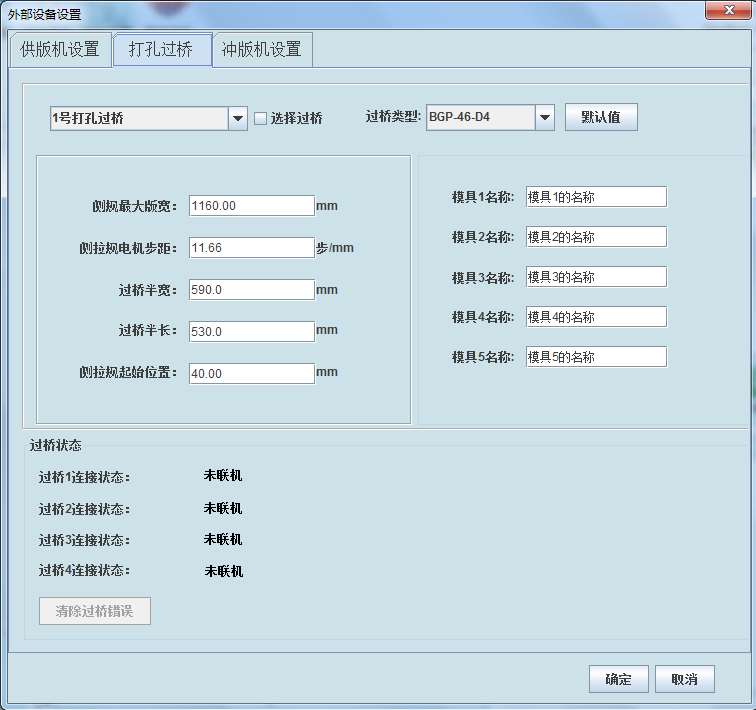
Task: Click the 默认值 button
Action: [601, 117]
